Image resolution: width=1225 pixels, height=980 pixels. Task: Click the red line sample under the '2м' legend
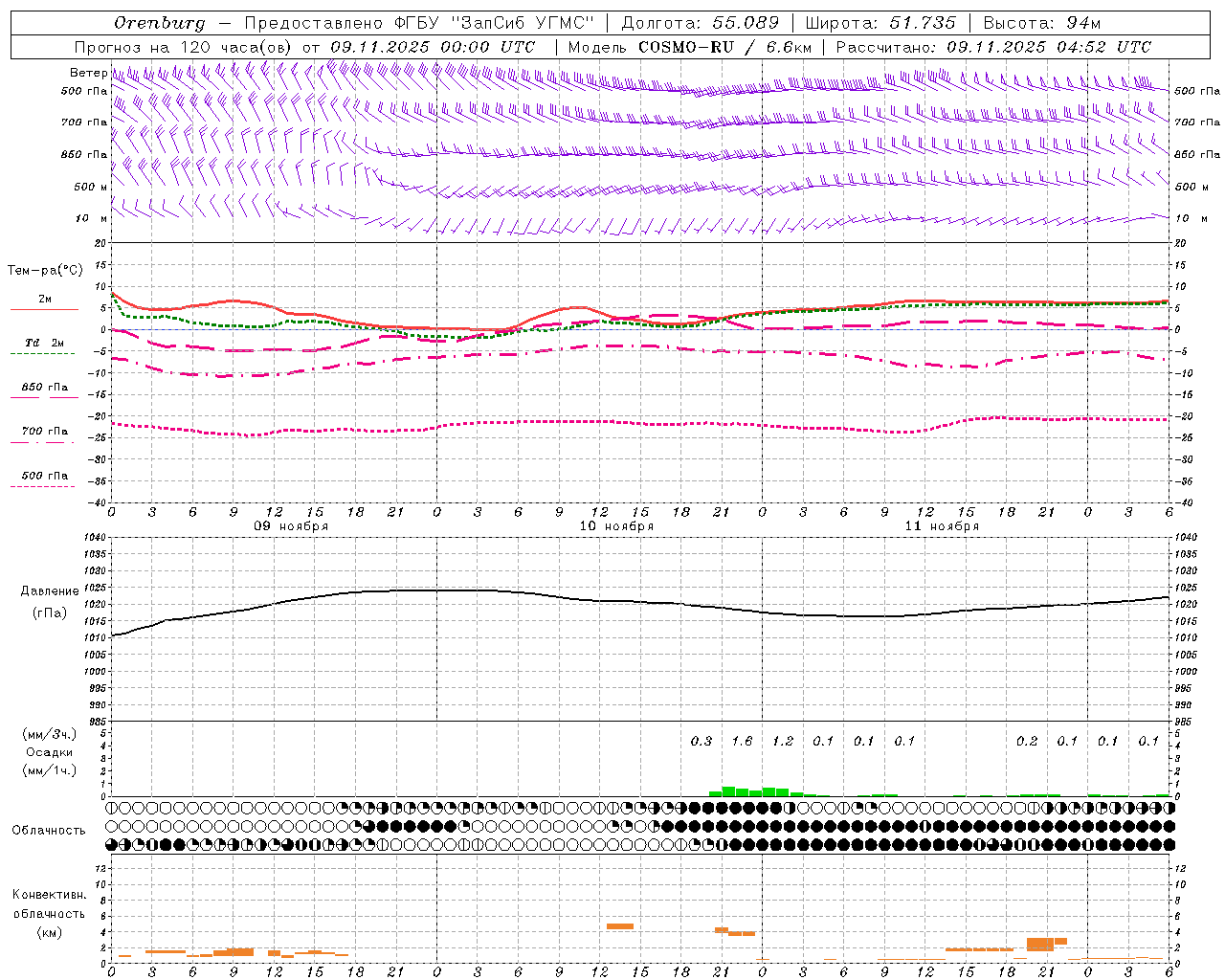44,309
